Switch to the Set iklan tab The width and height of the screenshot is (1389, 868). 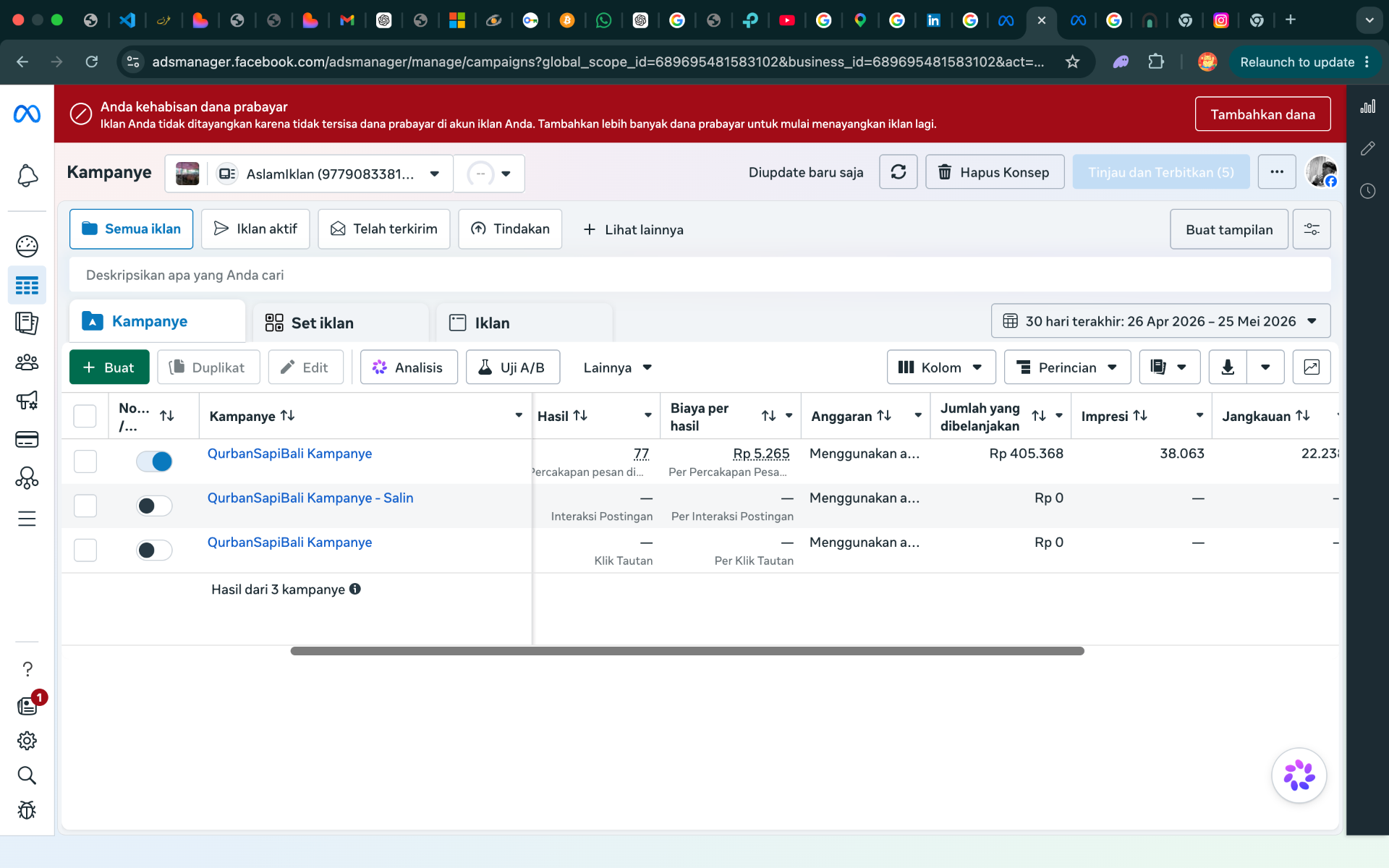[341, 323]
